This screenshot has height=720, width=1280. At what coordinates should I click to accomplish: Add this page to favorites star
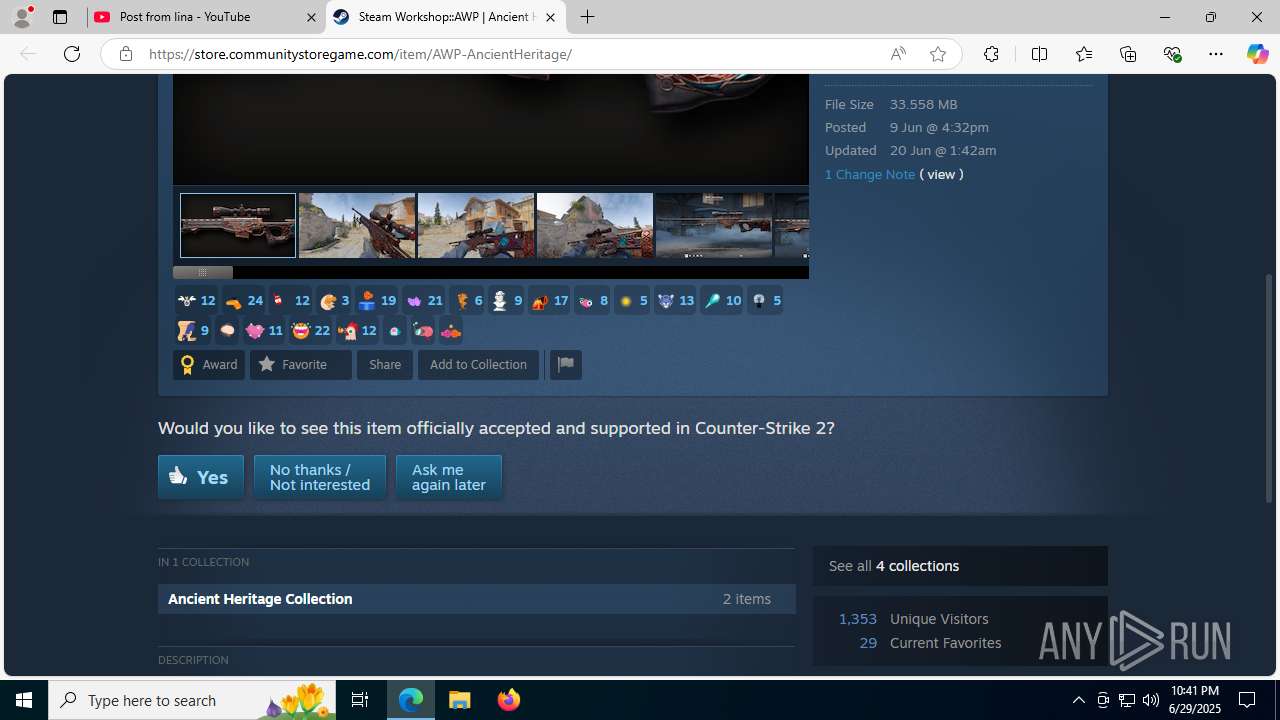pyautogui.click(x=938, y=54)
